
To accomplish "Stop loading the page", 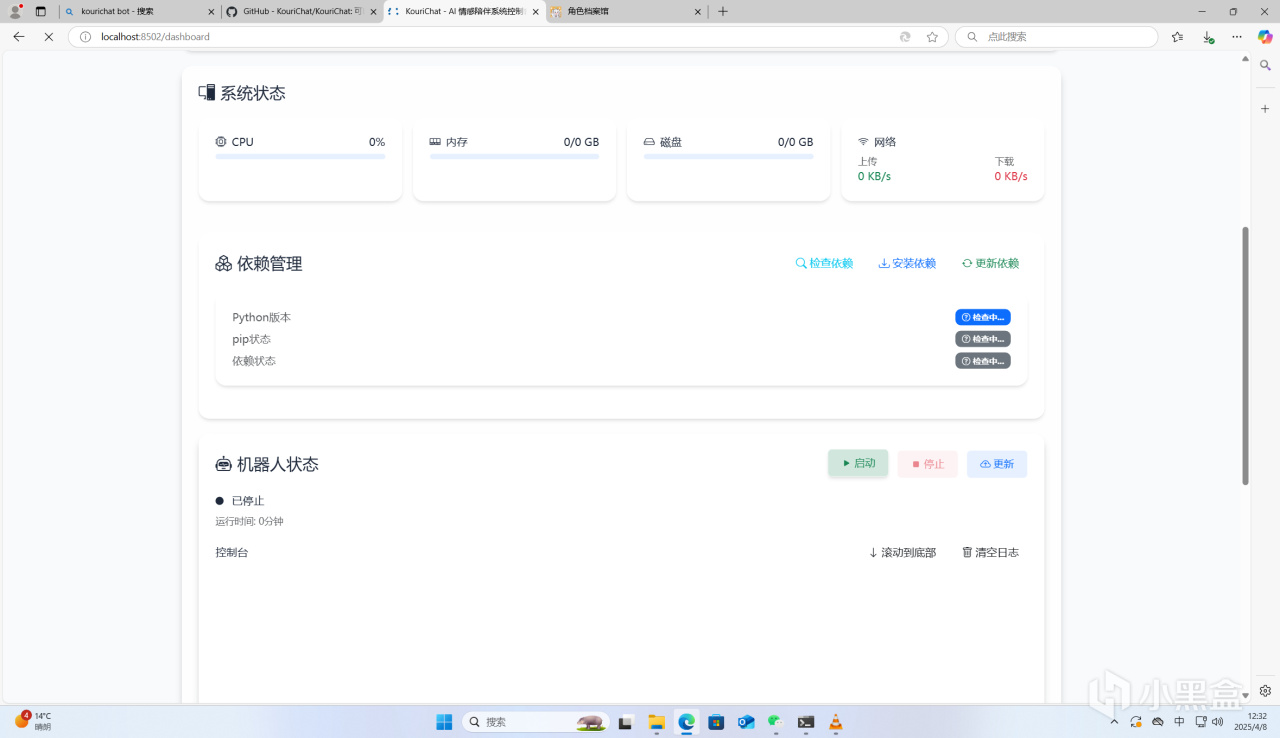I will coord(48,36).
